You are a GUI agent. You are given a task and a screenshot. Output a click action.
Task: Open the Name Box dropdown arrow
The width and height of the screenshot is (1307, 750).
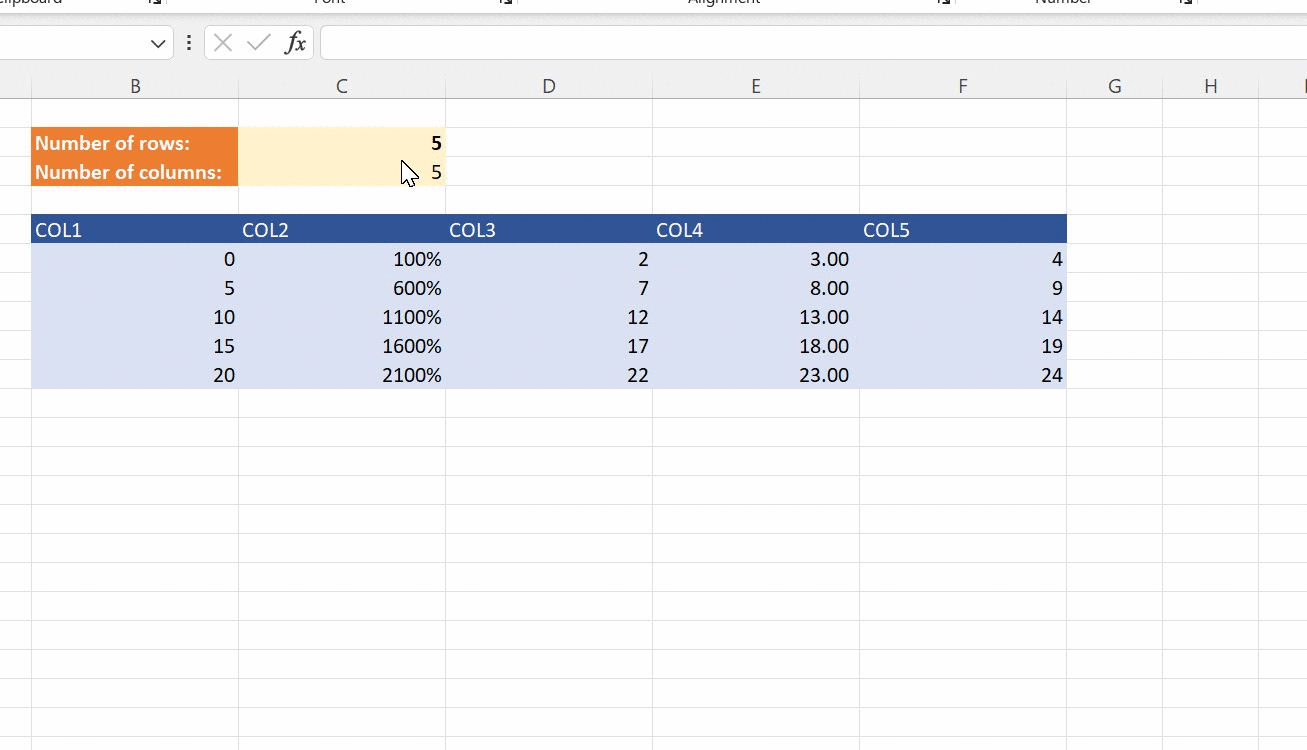point(157,43)
